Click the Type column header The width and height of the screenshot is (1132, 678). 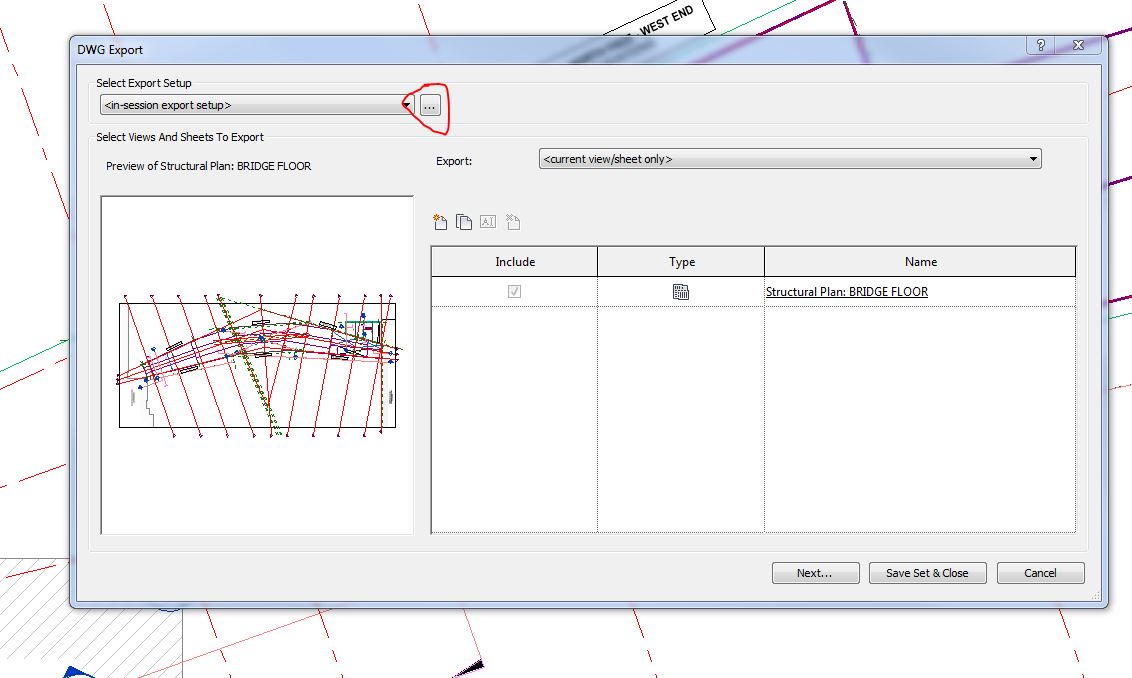[680, 261]
